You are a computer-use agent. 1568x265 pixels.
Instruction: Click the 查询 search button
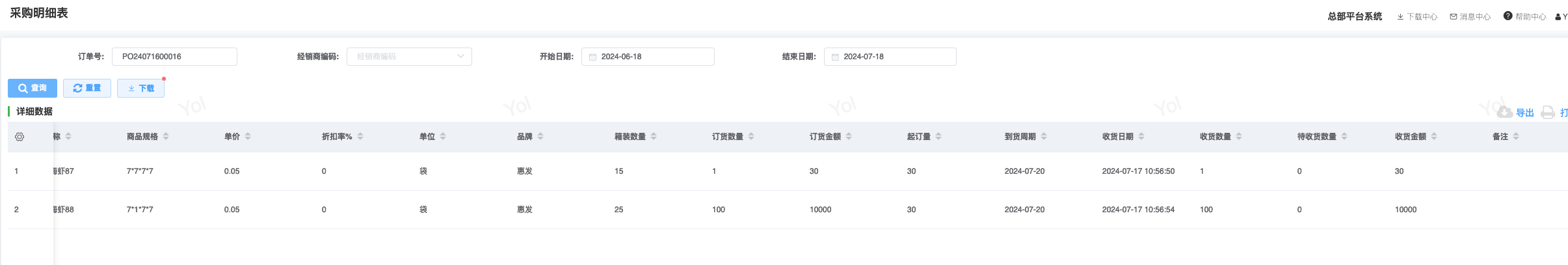tap(33, 88)
